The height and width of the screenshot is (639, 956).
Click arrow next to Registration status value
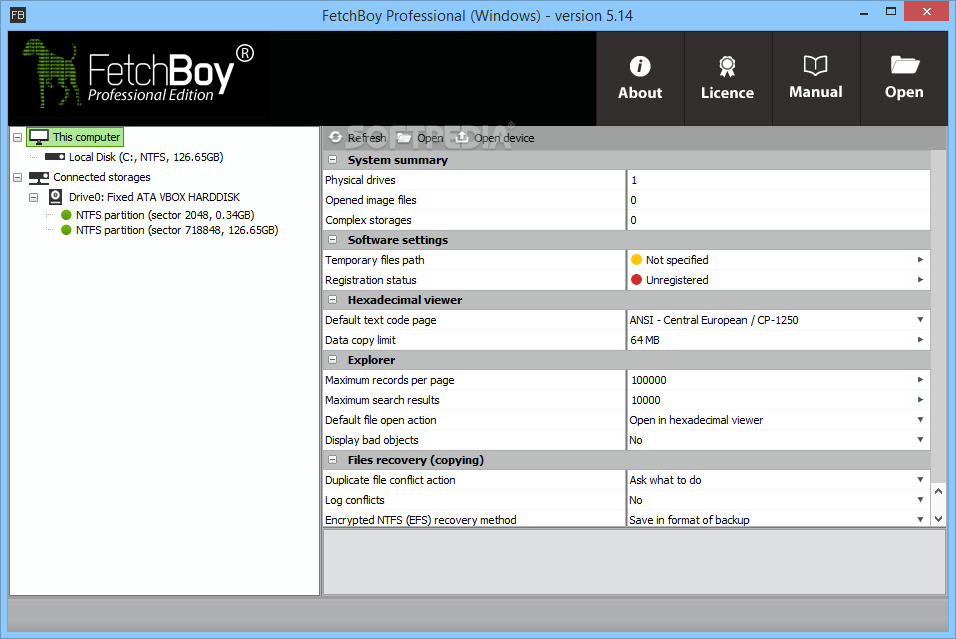click(x=920, y=280)
